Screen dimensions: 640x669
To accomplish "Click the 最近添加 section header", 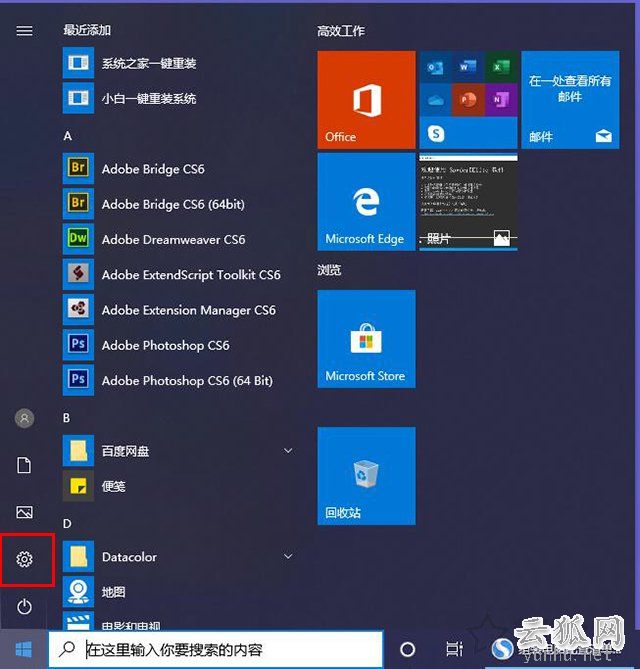I will pos(87,30).
